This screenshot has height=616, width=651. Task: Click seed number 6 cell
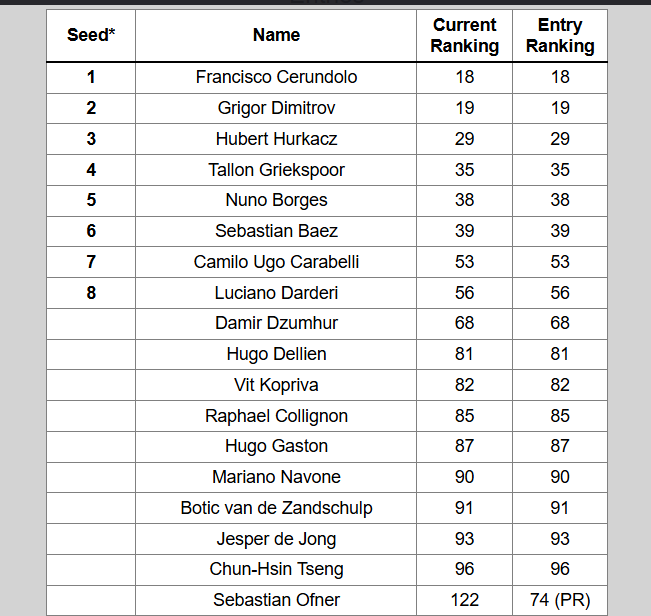point(91,231)
